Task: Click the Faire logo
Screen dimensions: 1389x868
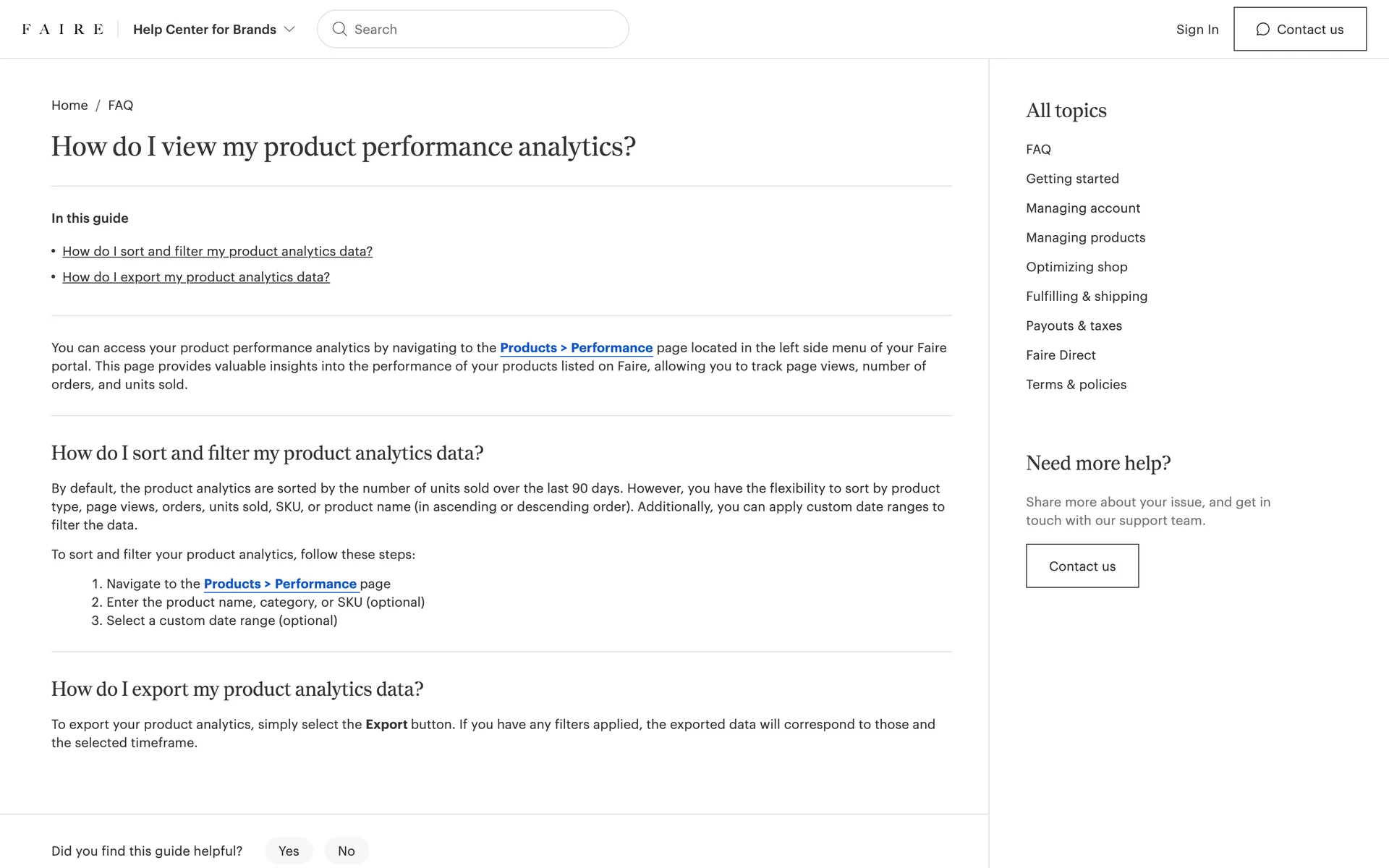Action: [x=62, y=29]
